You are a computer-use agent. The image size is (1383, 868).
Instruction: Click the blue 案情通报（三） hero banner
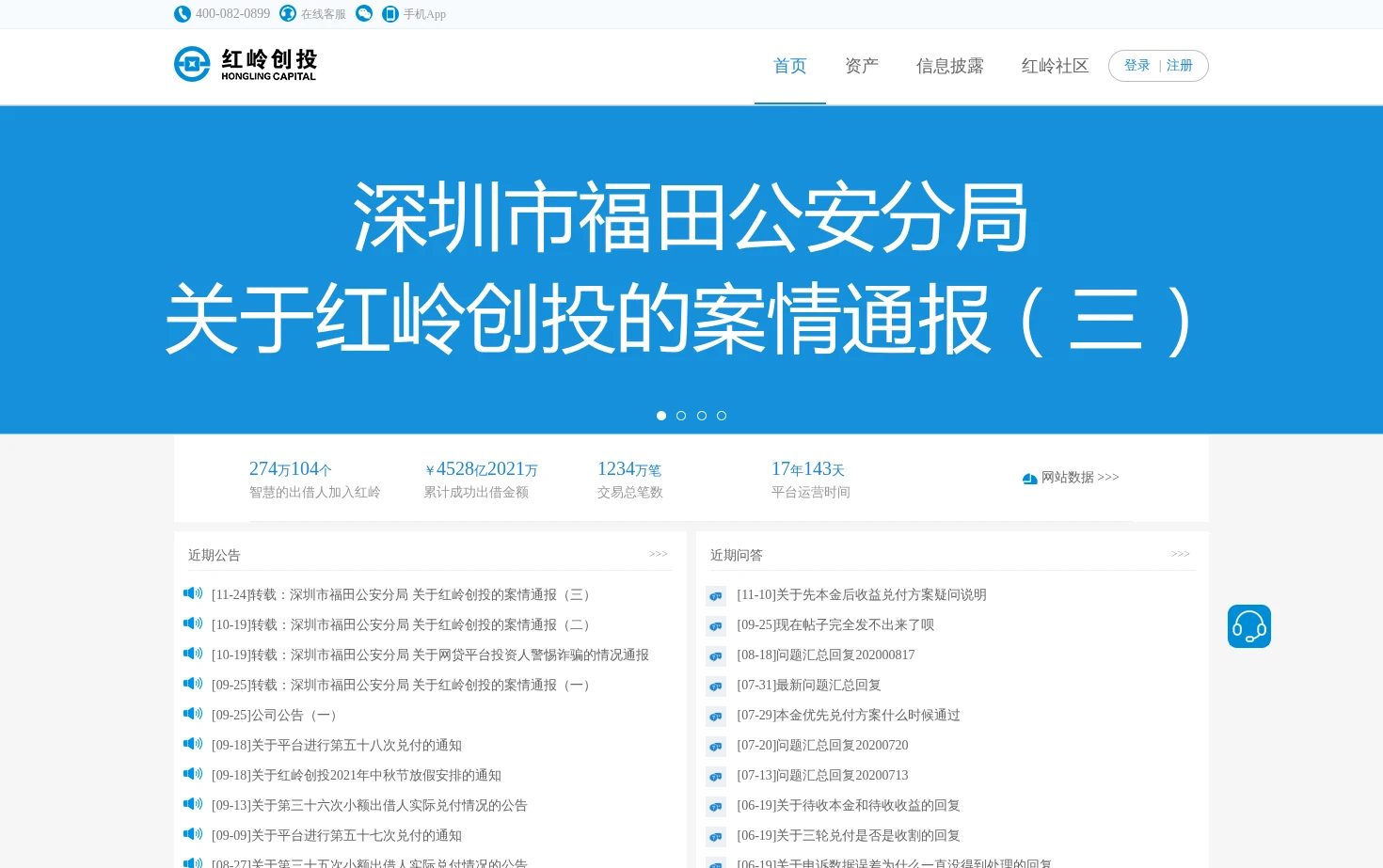(691, 270)
